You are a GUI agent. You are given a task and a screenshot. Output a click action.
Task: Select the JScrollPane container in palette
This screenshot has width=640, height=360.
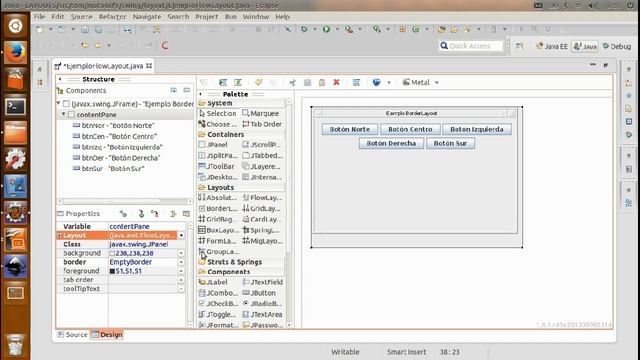pyautogui.click(x=262, y=144)
